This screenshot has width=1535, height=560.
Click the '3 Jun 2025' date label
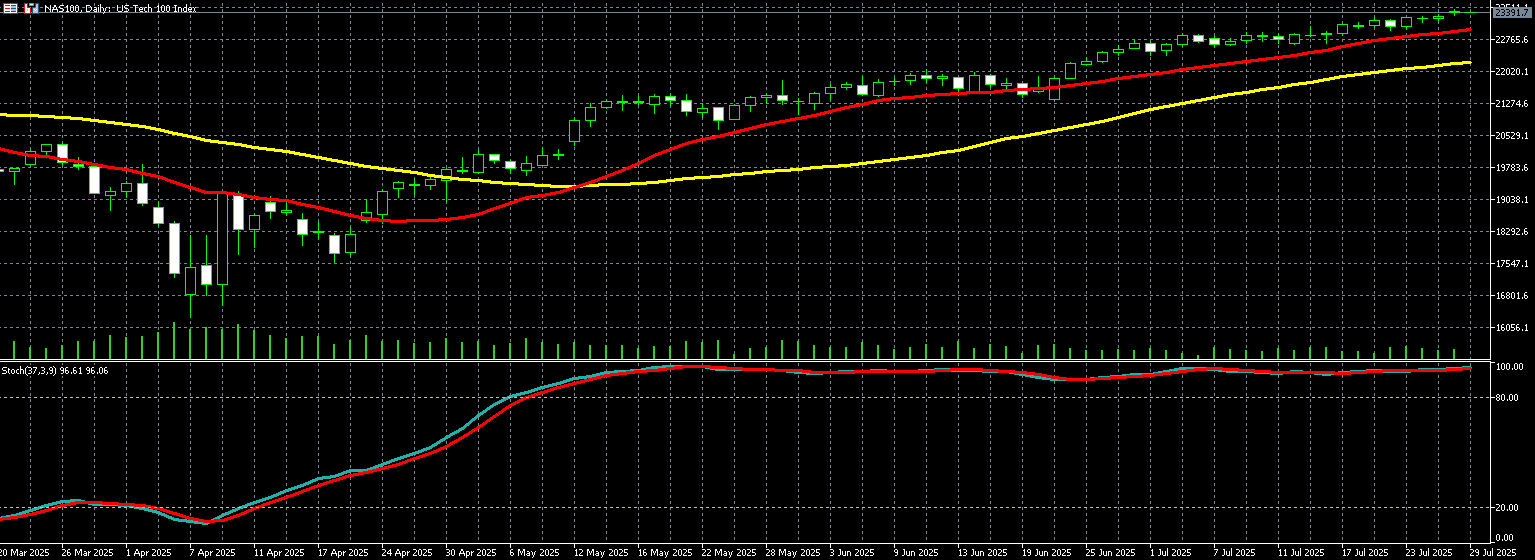pyautogui.click(x=853, y=552)
